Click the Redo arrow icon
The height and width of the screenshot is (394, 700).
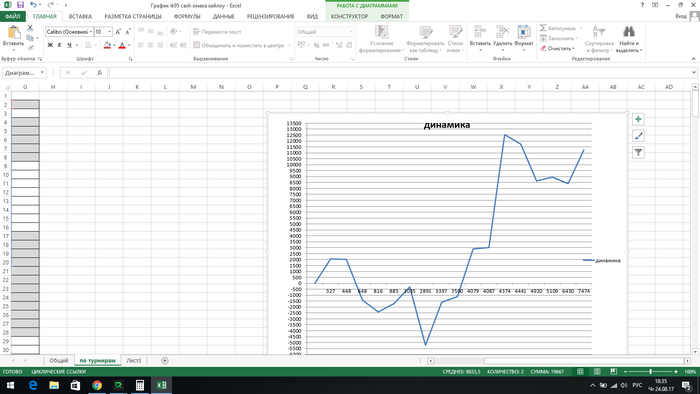tap(50, 5)
